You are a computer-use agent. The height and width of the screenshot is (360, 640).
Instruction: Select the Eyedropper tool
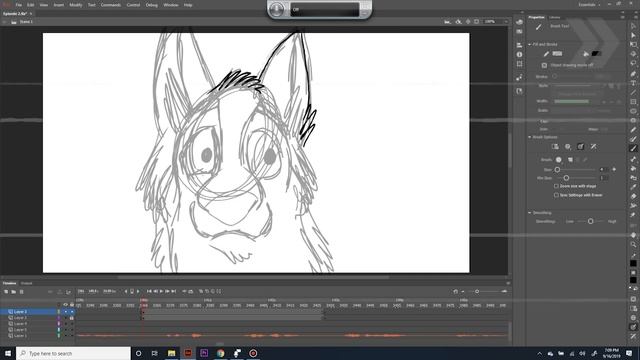[x=633, y=187]
